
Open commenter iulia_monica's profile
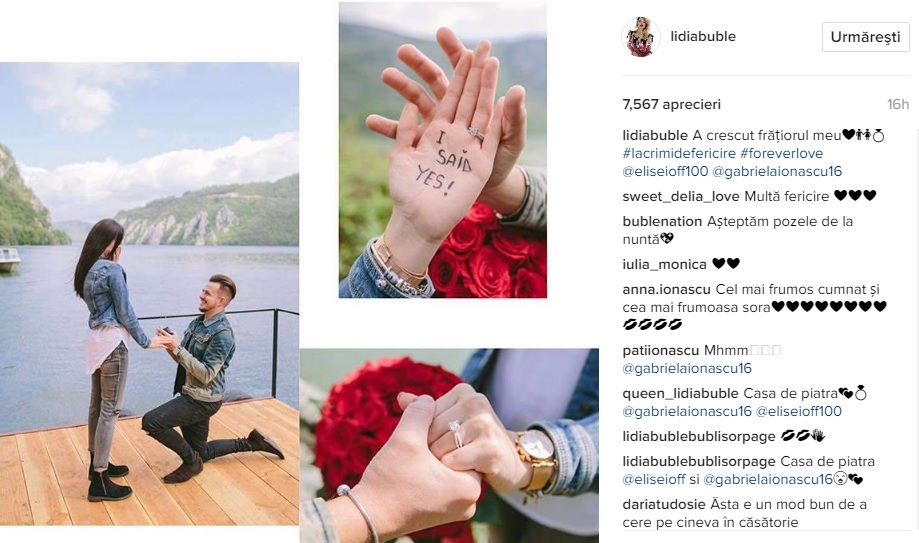[665, 264]
